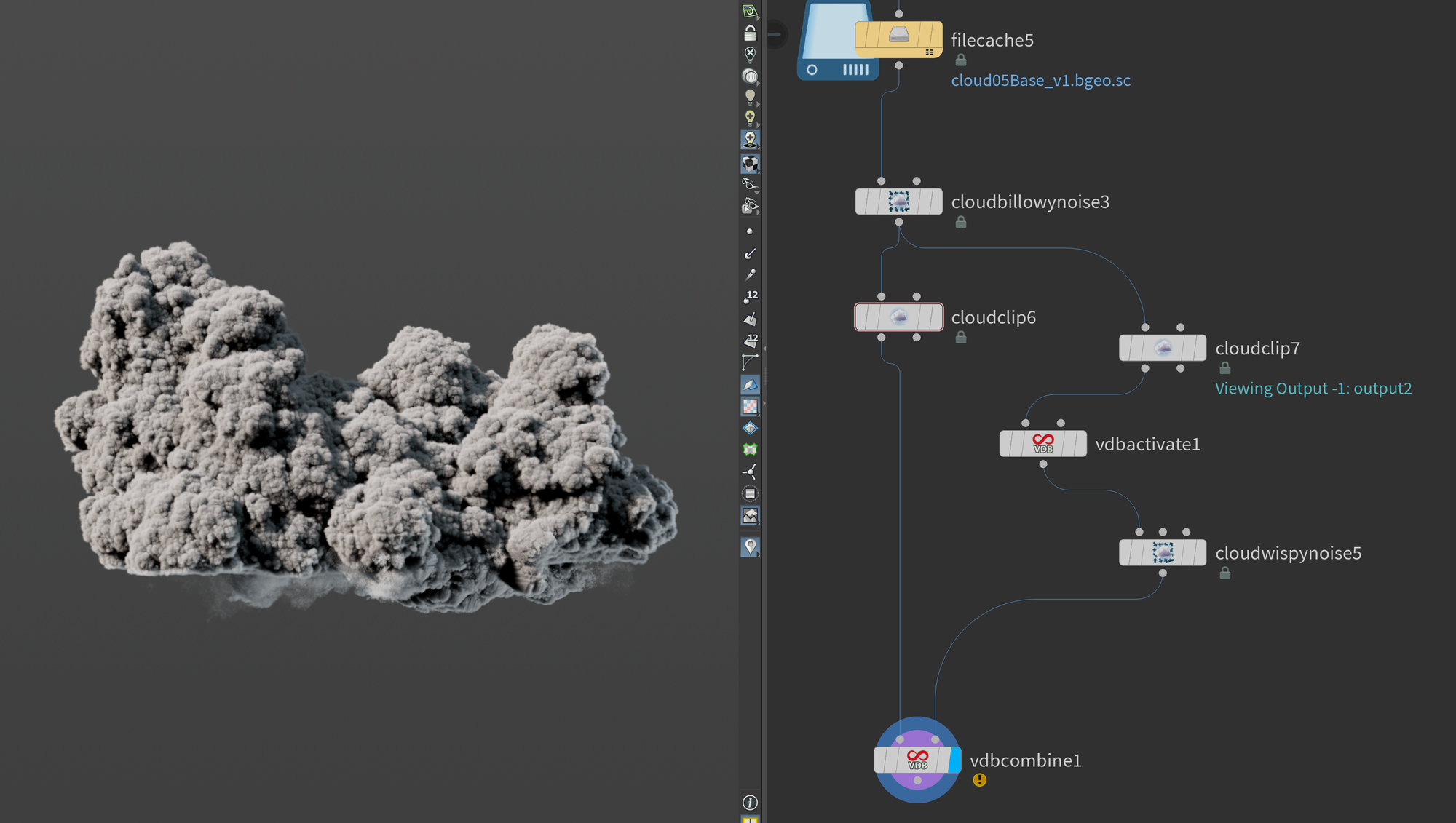
Task: Toggle the blue display flag on vdbcombine1
Action: pyautogui.click(x=954, y=760)
